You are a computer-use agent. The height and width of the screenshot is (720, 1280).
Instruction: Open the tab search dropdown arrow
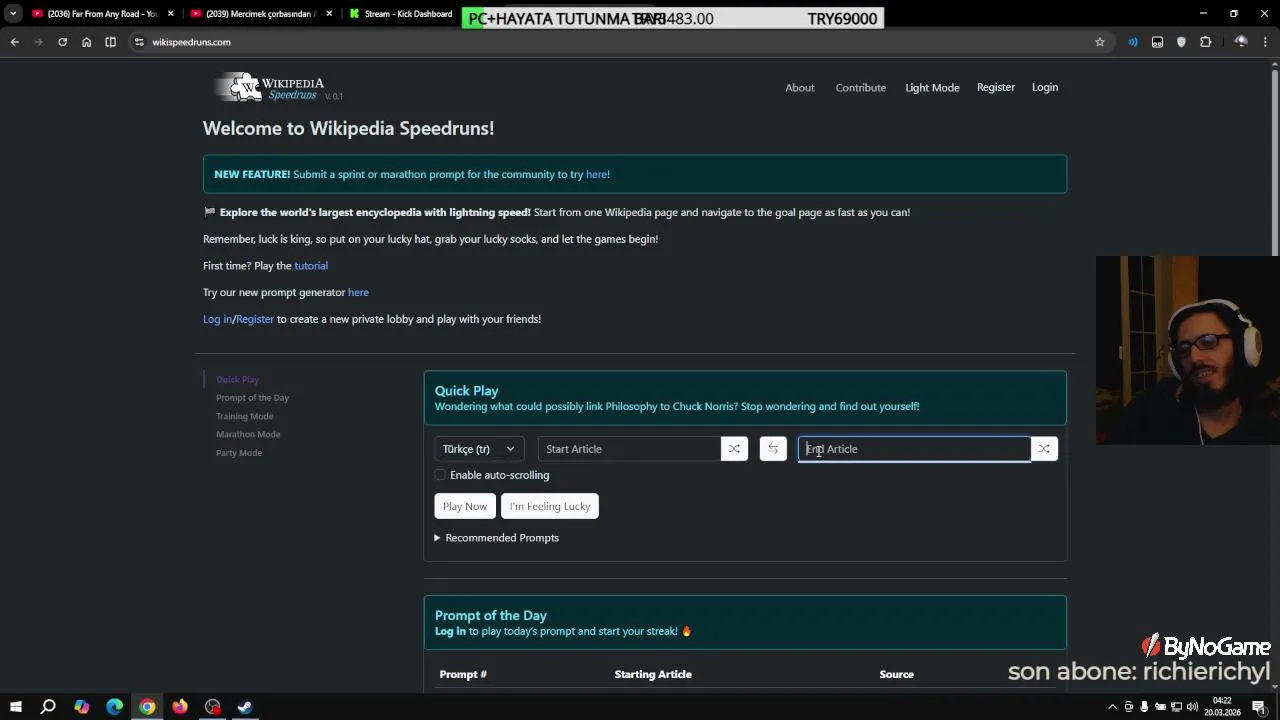tap(13, 14)
